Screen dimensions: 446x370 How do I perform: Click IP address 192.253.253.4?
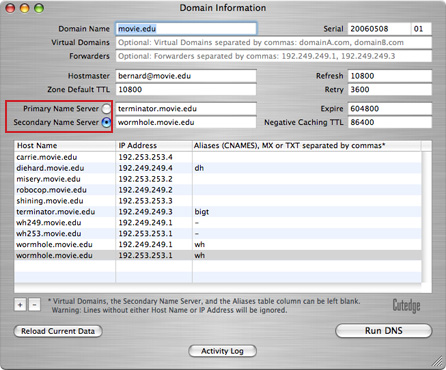point(145,157)
